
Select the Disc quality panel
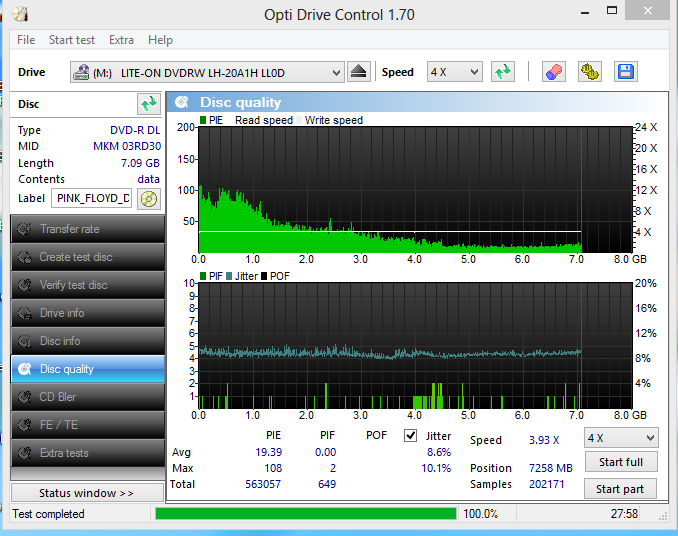pyautogui.click(x=88, y=369)
